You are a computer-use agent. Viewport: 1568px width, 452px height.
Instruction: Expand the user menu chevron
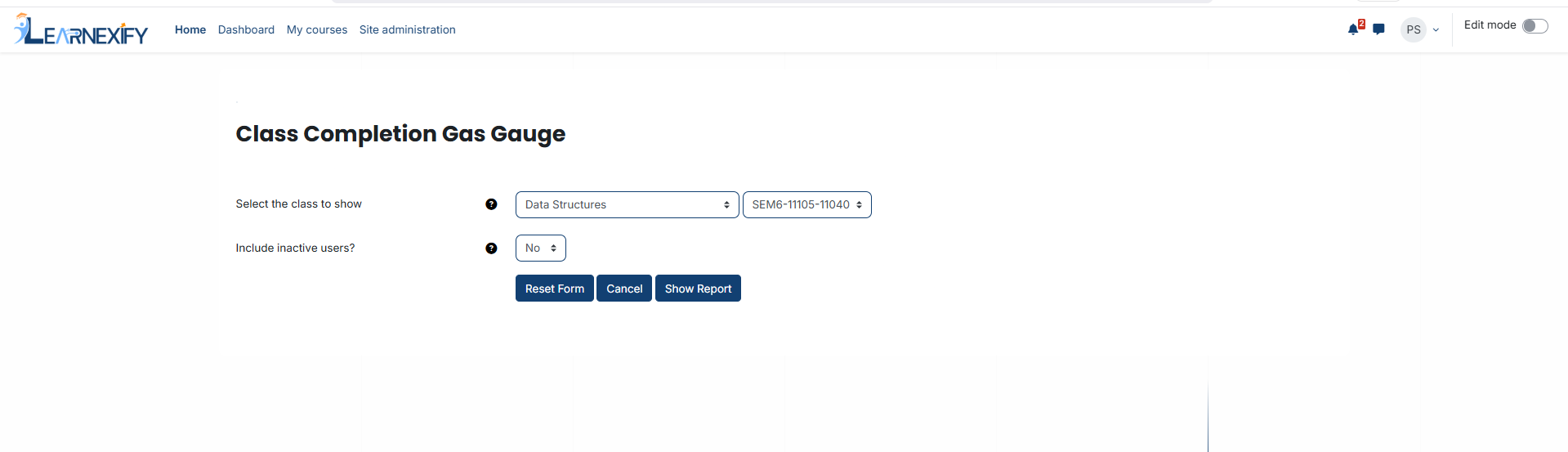1436,30
